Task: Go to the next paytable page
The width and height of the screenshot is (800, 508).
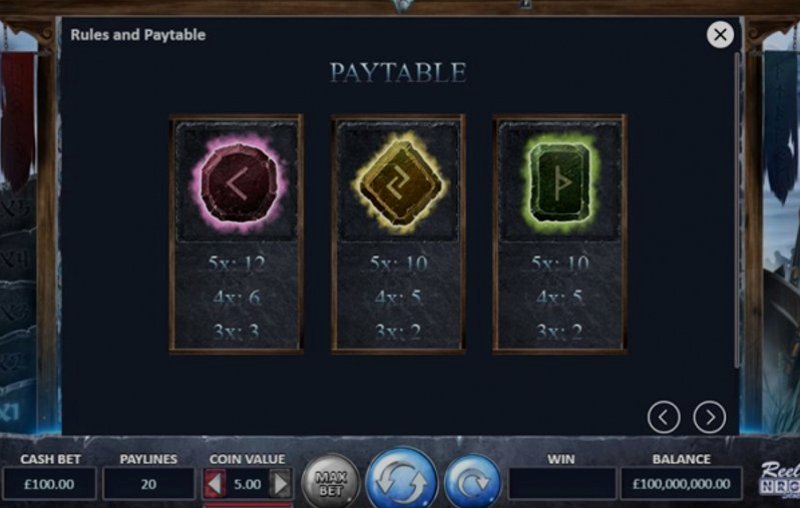Action: tap(709, 417)
